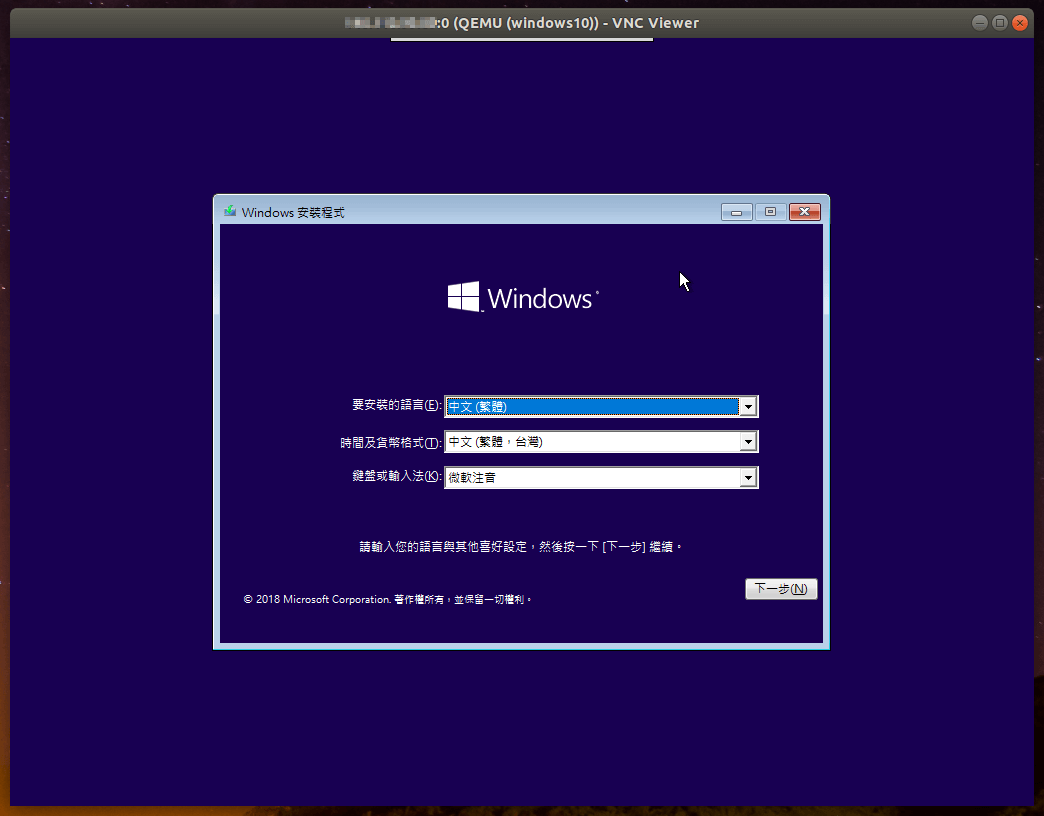Viewport: 1044px width, 816px height.
Task: Expand the 時間及貨幣格式 time format dropdown
Action: [749, 441]
